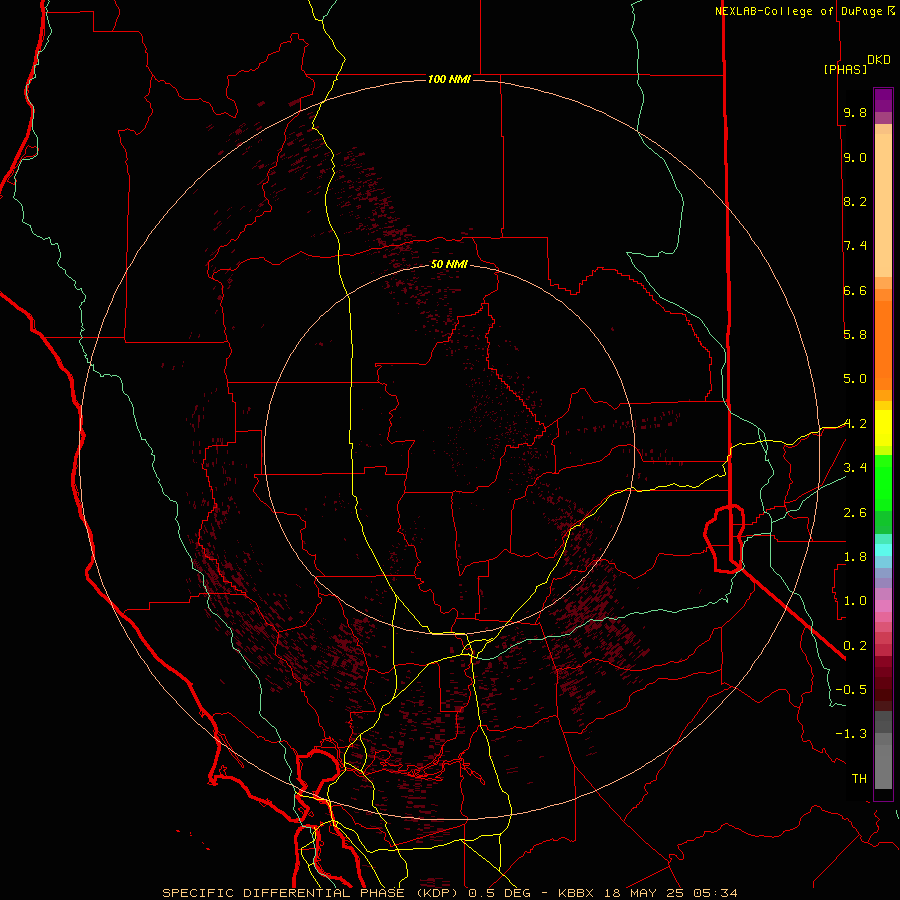900x900 pixels.
Task: Click the "100 NMI" range ring label
Action: pyautogui.click(x=449, y=79)
